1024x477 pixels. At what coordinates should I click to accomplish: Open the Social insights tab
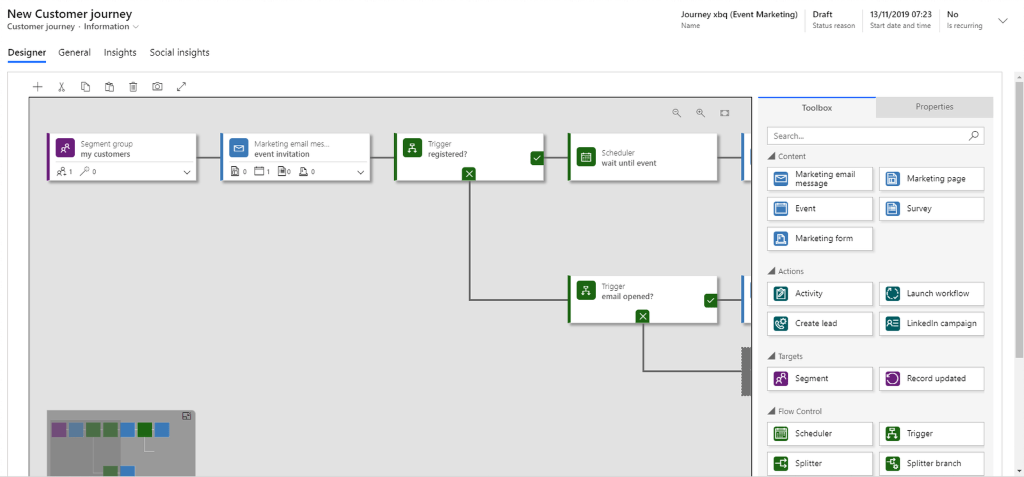180,52
